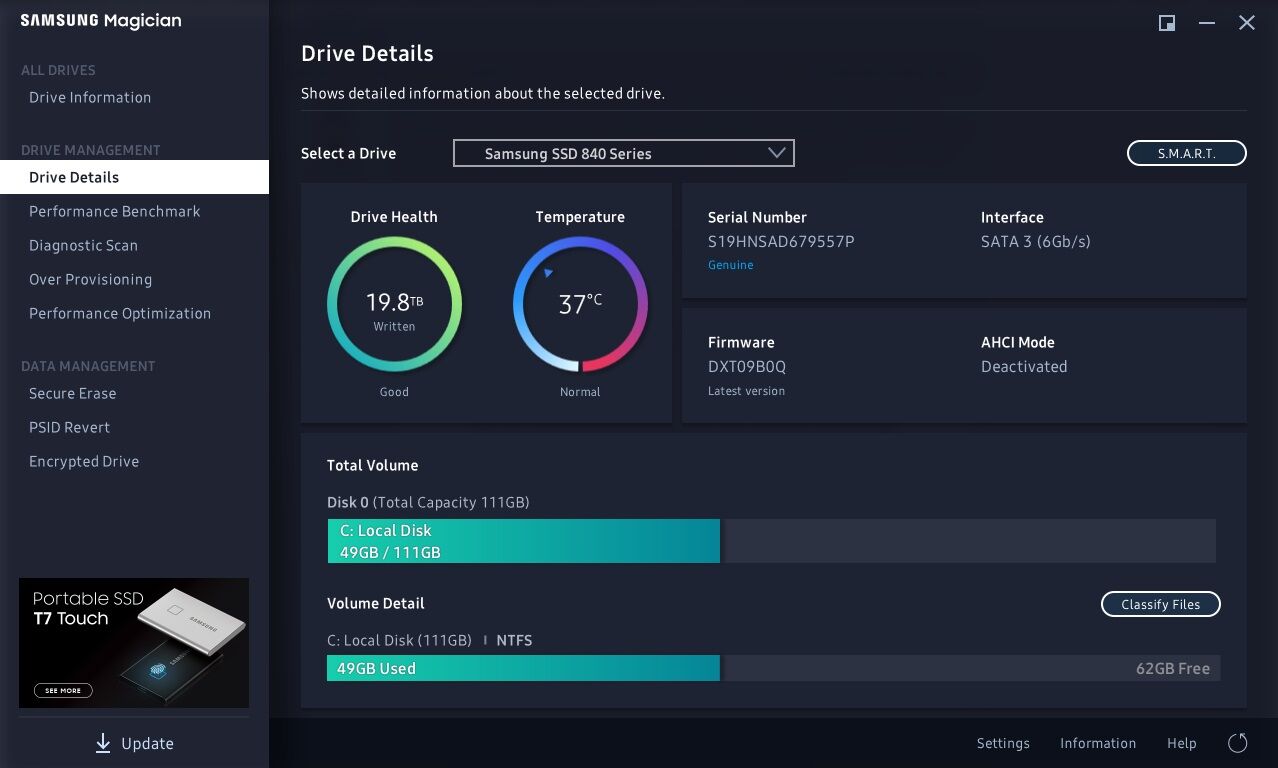
Task: Close the Samsung Magician window
Action: tap(1247, 23)
